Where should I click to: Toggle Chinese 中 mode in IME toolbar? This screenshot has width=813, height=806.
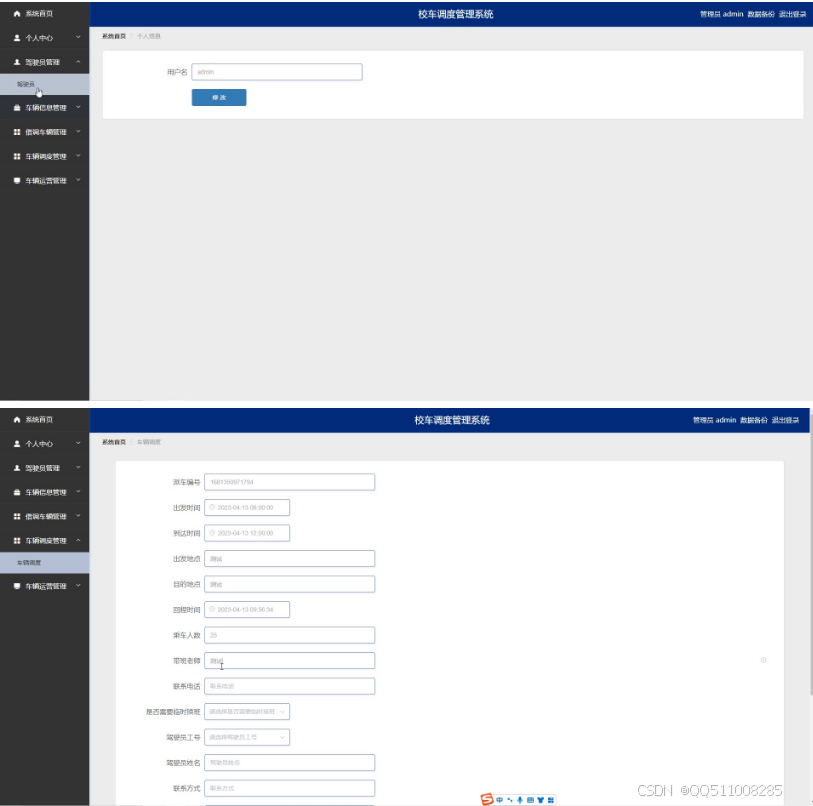click(499, 800)
